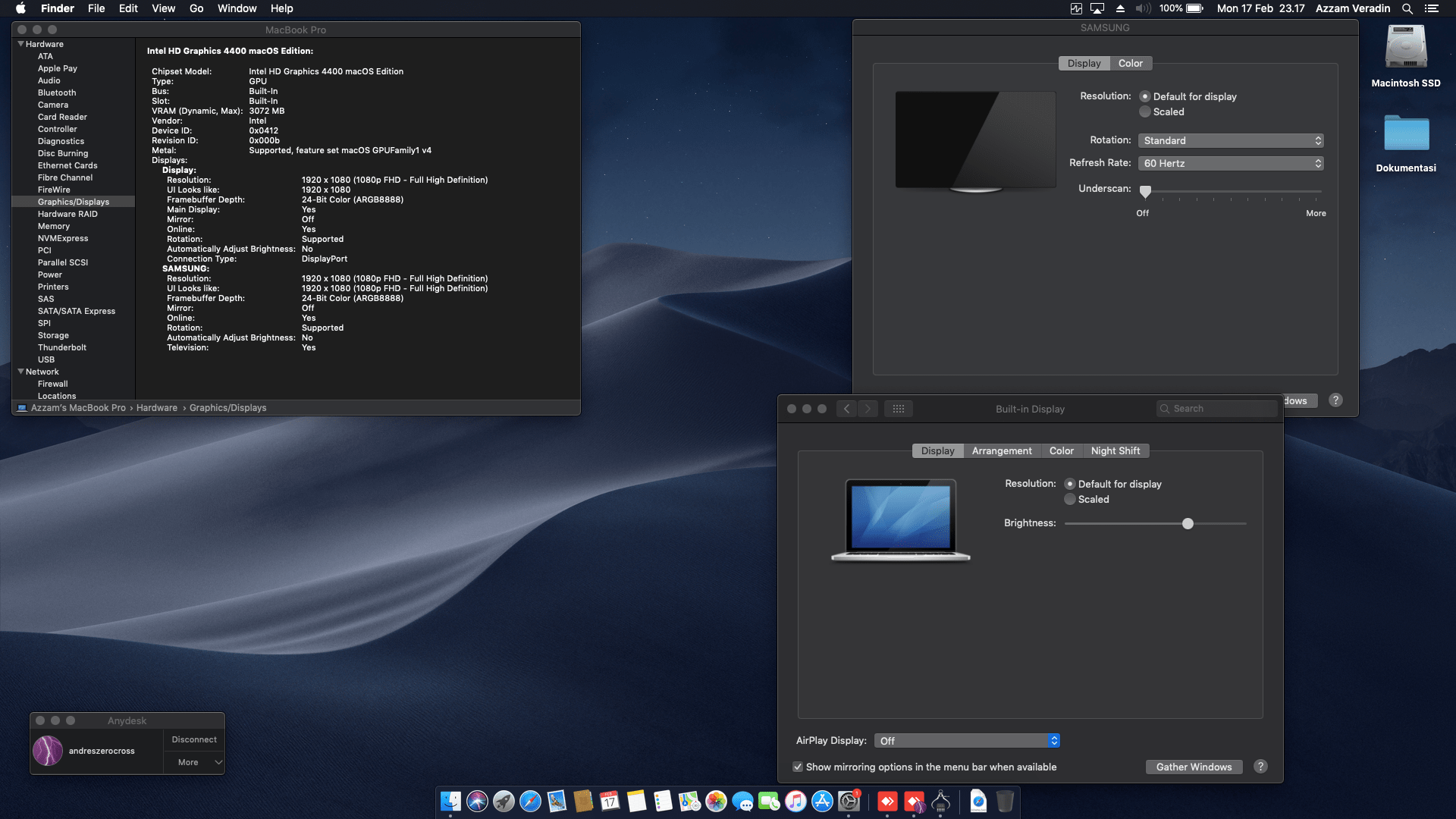The height and width of the screenshot is (819, 1456).
Task: Expand the More dropdown in Anydesk
Action: coord(194,762)
